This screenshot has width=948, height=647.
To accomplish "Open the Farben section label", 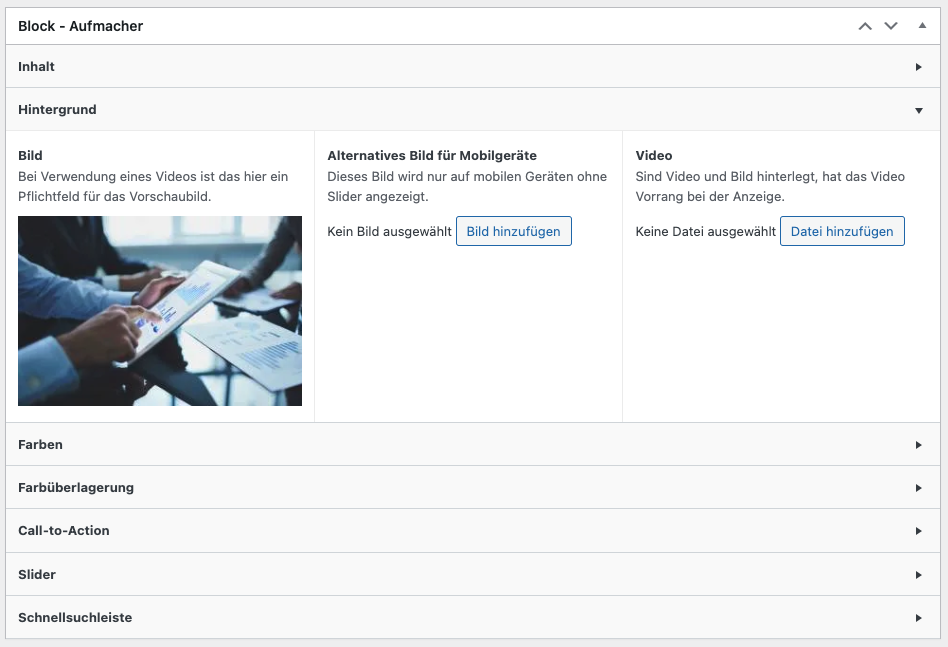I will (41, 445).
